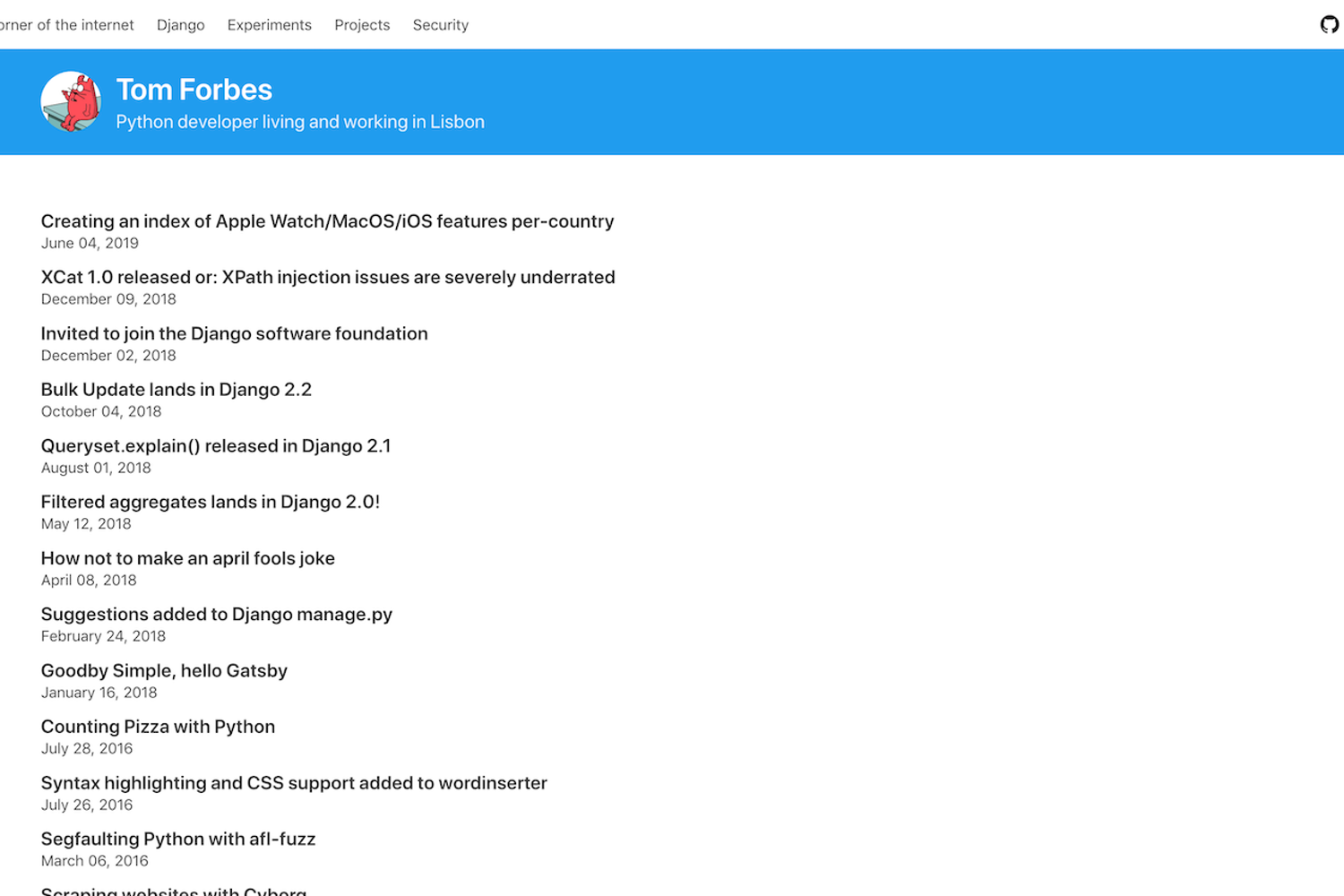Select the date June 04, 2019
The image size is (1344, 896).
point(90,244)
